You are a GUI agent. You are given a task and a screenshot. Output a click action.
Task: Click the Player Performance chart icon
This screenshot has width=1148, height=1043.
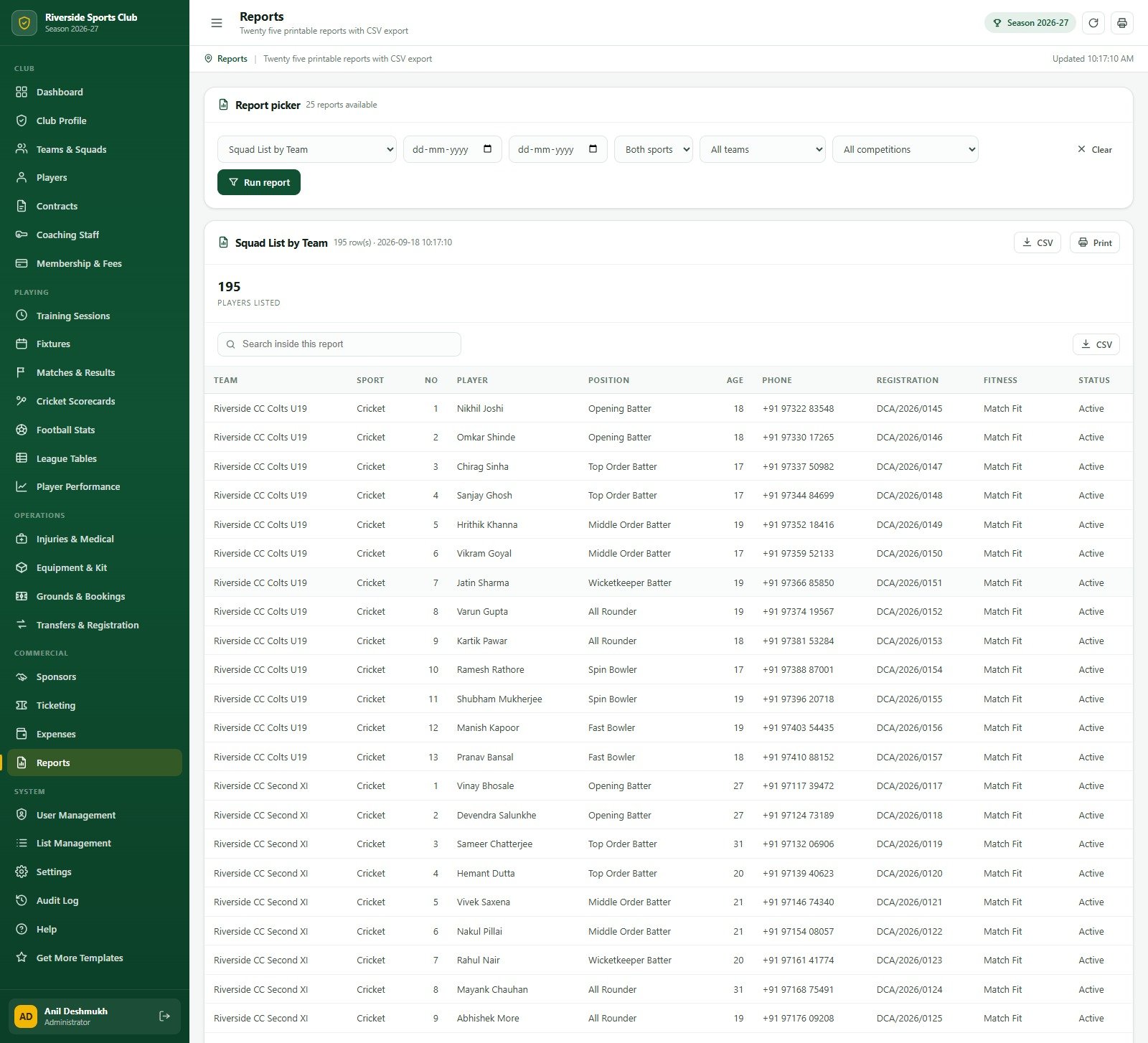pyautogui.click(x=22, y=486)
